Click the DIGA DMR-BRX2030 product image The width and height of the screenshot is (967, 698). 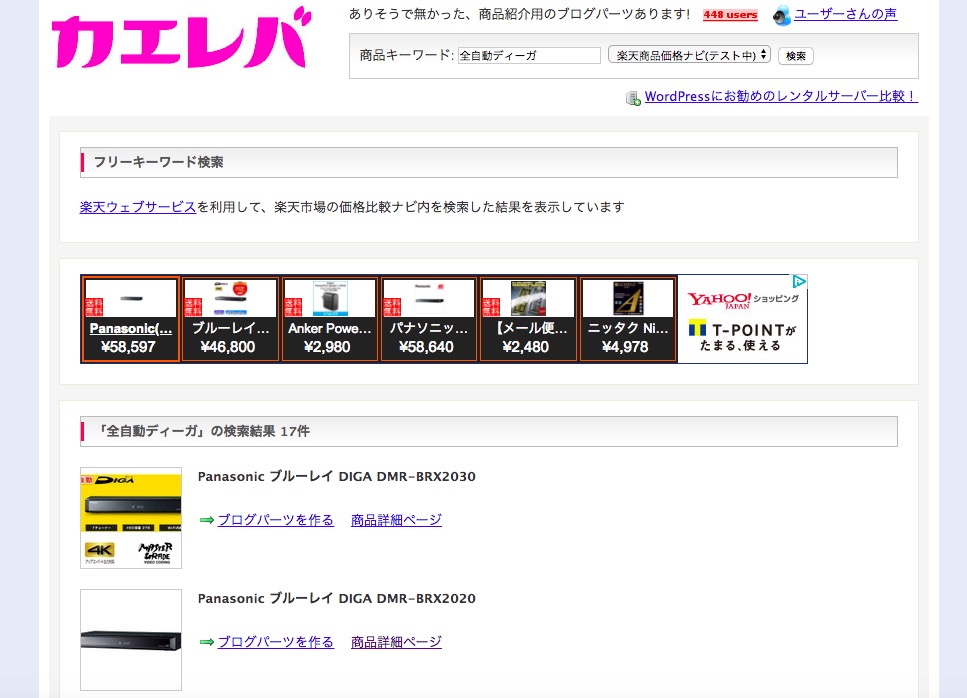(130, 517)
